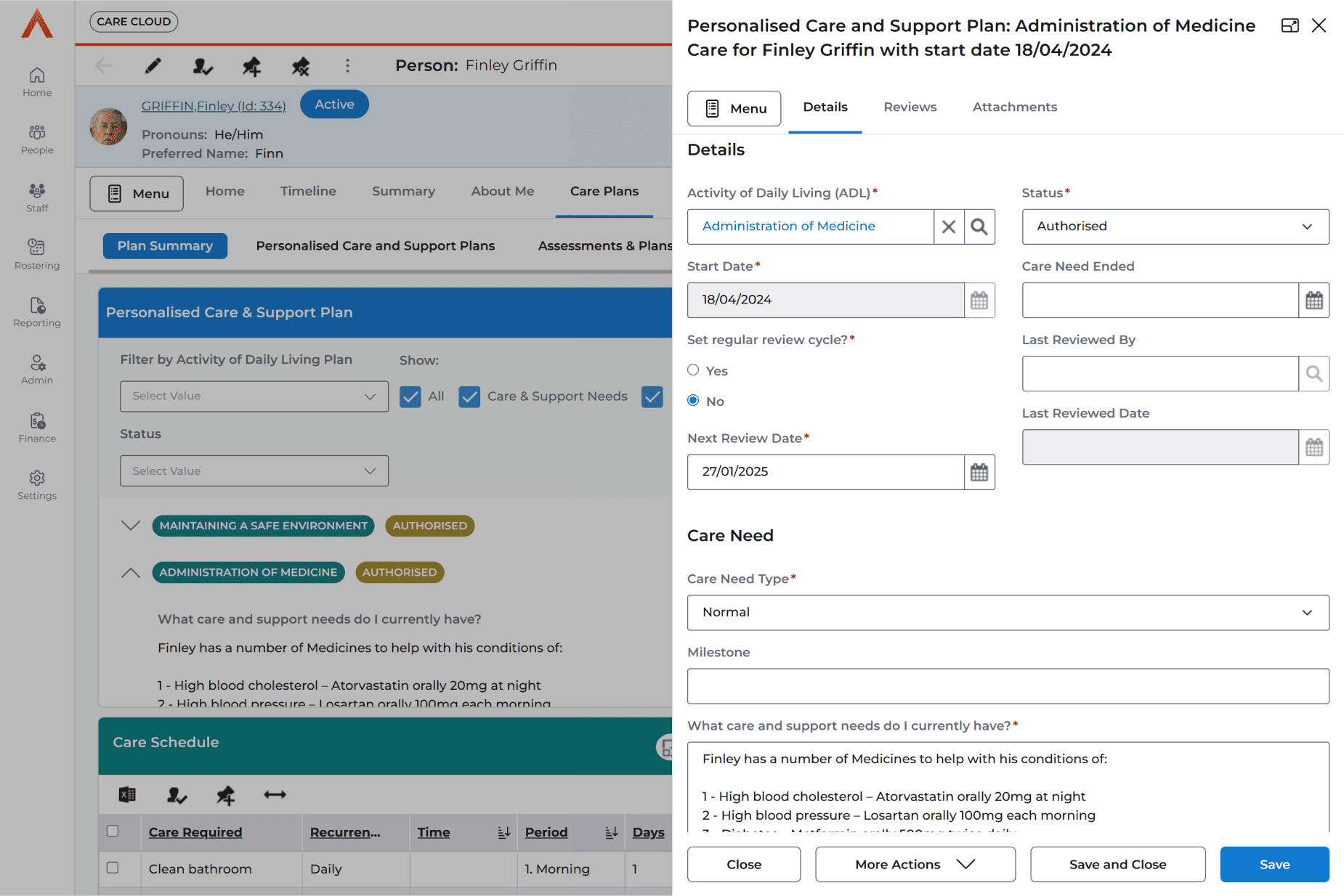Open the GRIFFIN, Finley (Id: 334) link
Image resolution: width=1344 pixels, height=896 pixels.
pos(214,106)
